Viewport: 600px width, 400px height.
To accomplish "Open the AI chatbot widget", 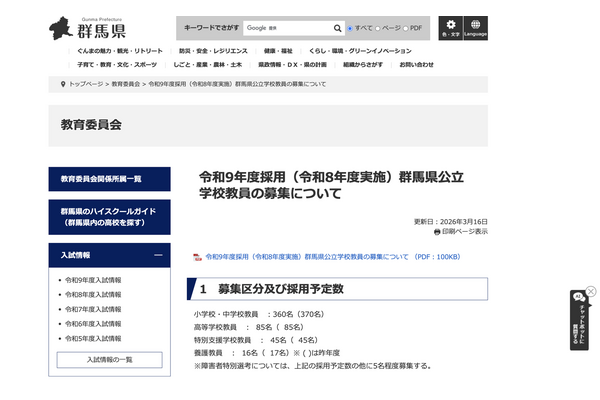I will click(x=579, y=320).
